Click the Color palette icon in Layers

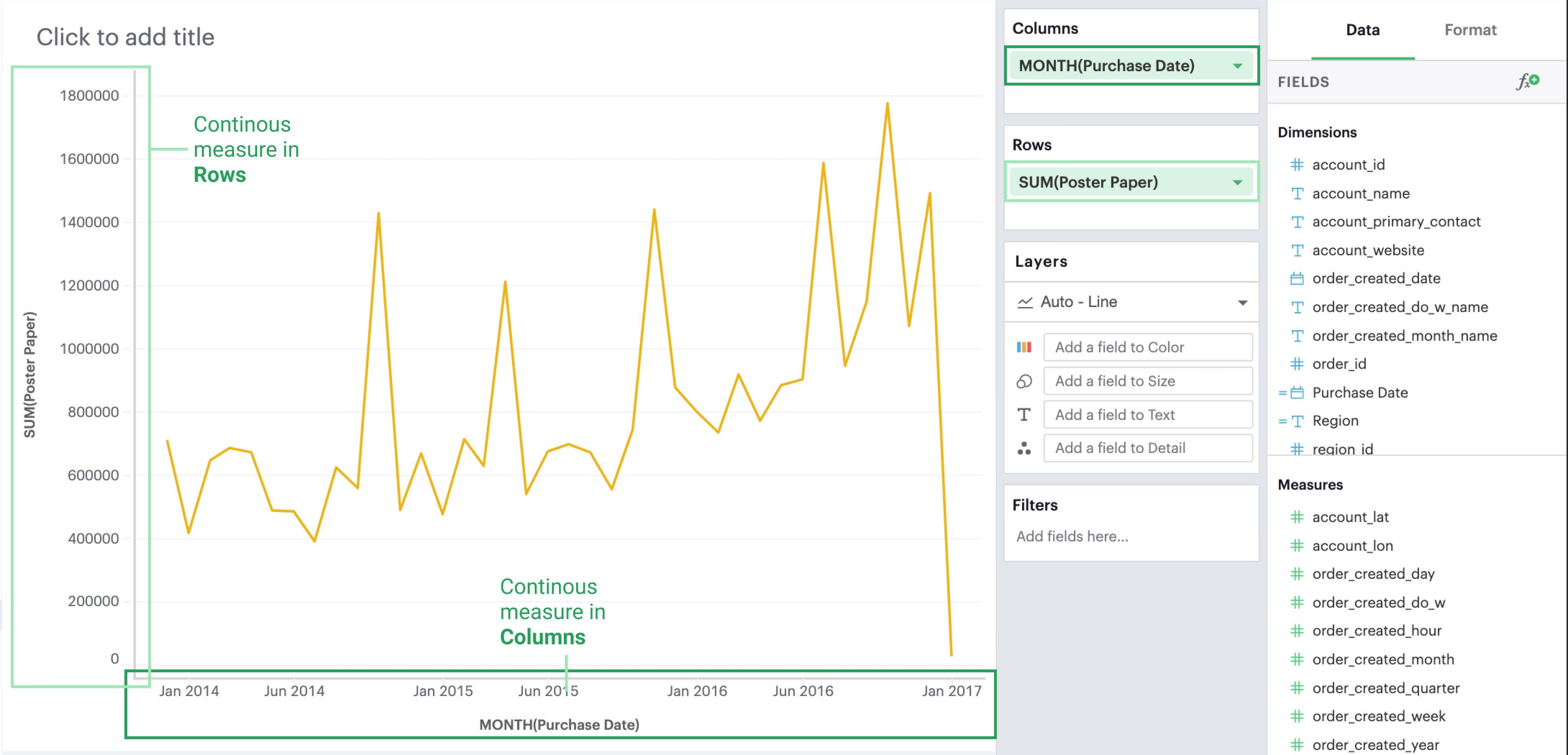1024,347
